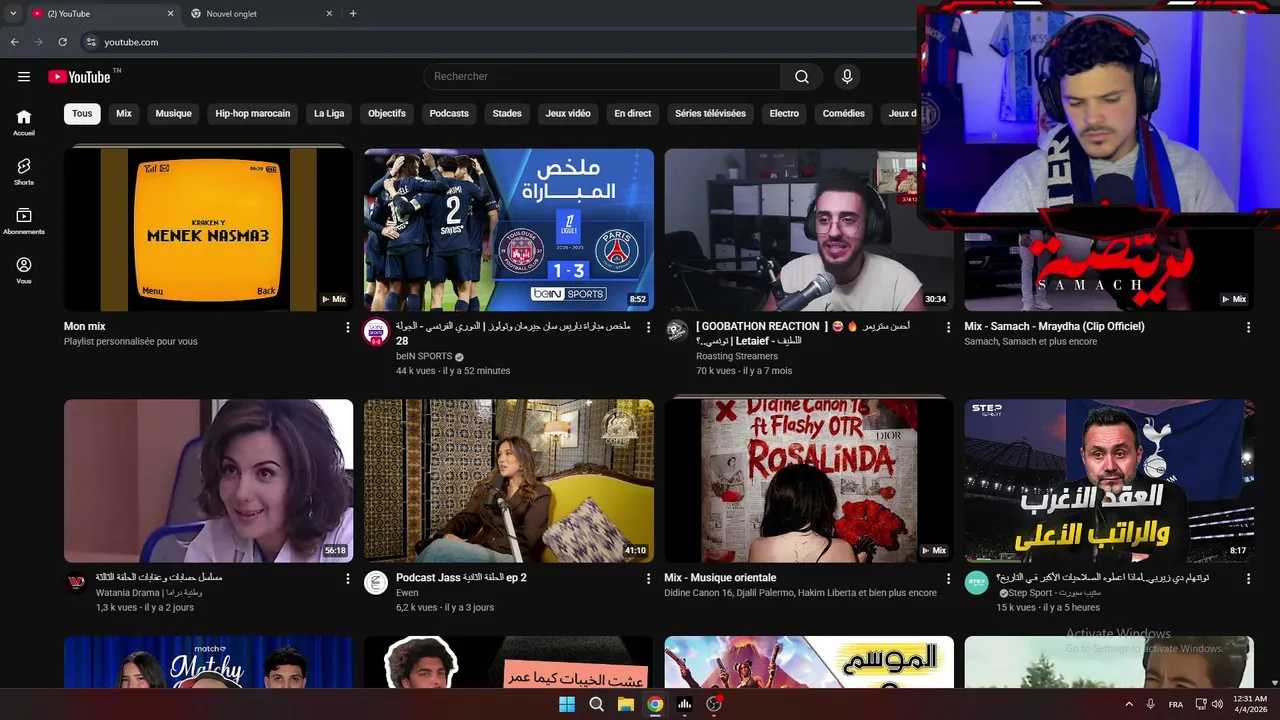Click the browser back arrow
The image size is (1280, 720).
(14, 42)
